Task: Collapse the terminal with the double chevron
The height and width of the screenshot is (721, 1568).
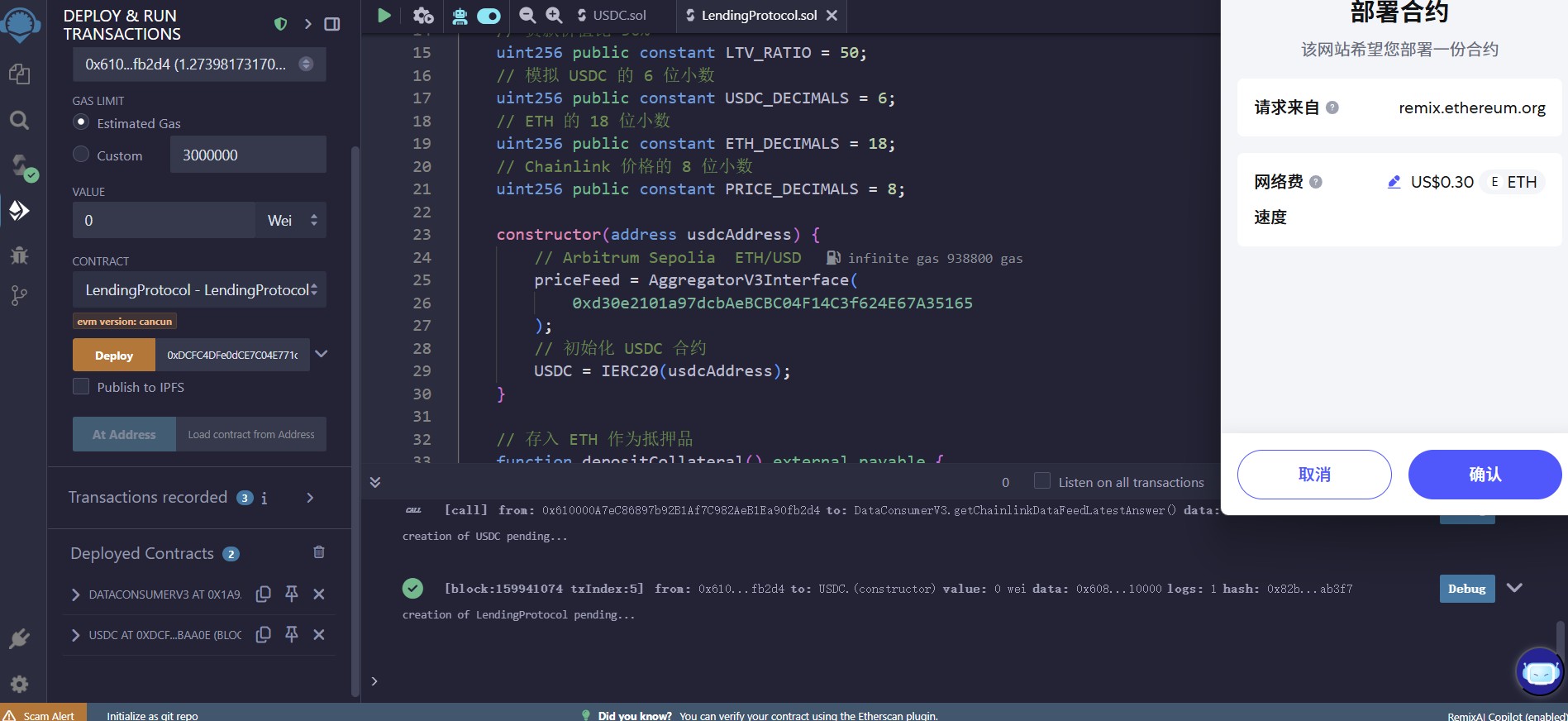Action: pos(374,482)
